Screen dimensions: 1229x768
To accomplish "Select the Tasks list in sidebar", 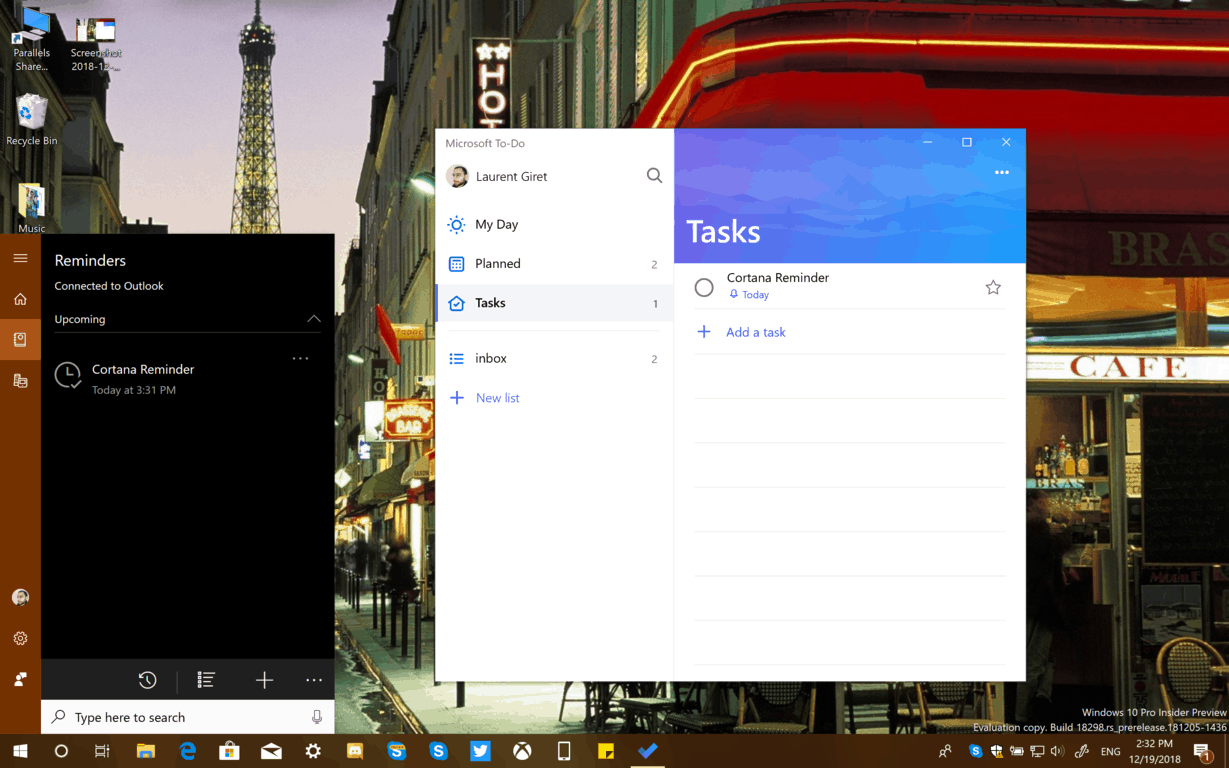I will (x=554, y=303).
